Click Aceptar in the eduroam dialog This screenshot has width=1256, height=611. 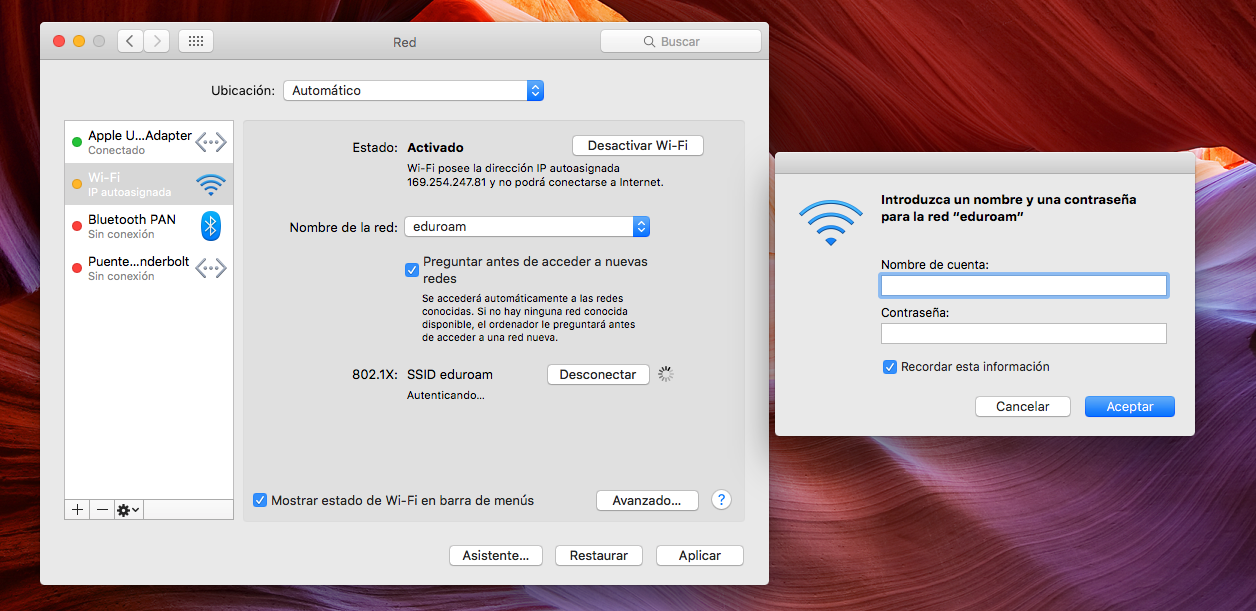(x=1130, y=407)
